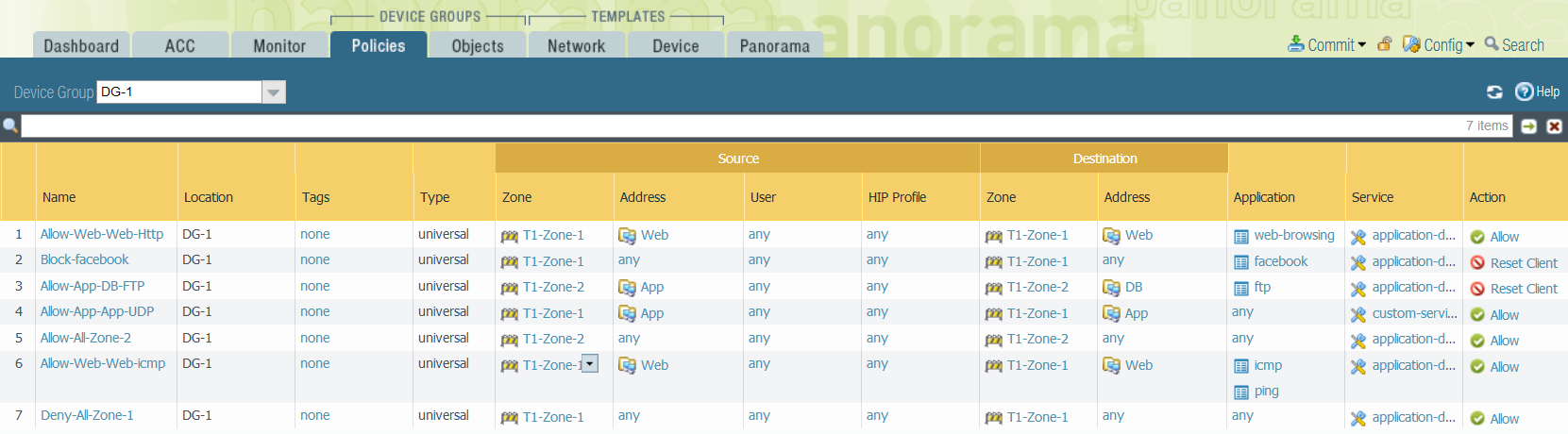Viewport: 1568px width, 434px height.
Task: Click application-d... service in rule 5
Action: [1414, 339]
